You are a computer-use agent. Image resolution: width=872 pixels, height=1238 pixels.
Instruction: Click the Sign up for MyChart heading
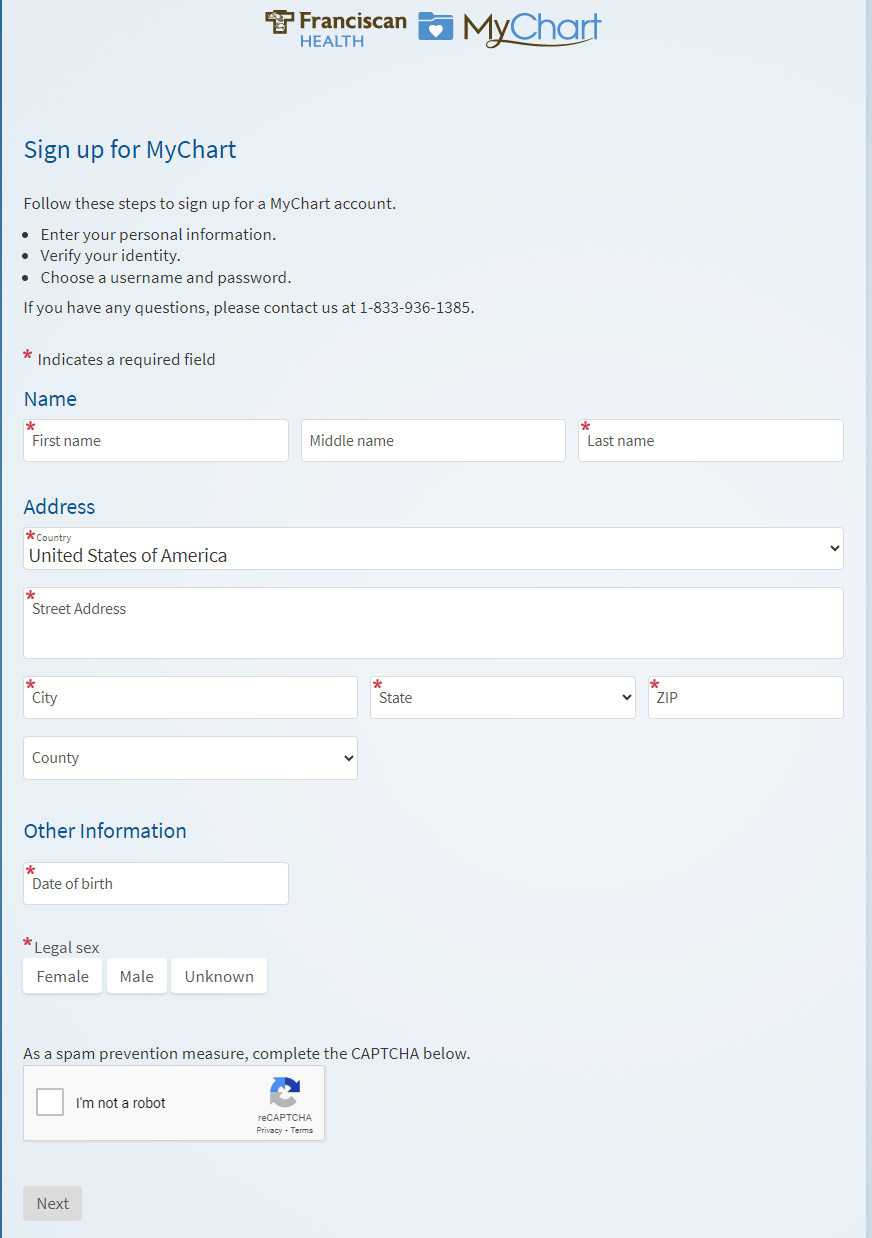click(130, 150)
